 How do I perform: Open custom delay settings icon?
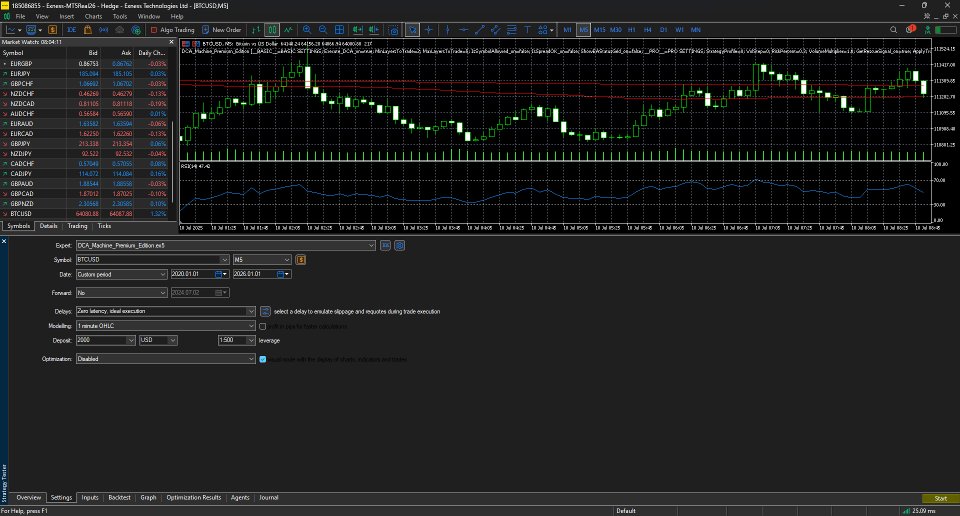(265, 312)
